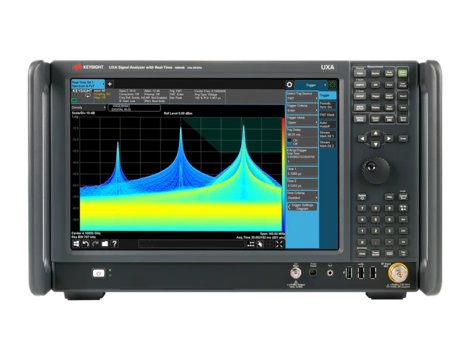Click the AMPTD hardkey
470x360 pixels.
360,85
